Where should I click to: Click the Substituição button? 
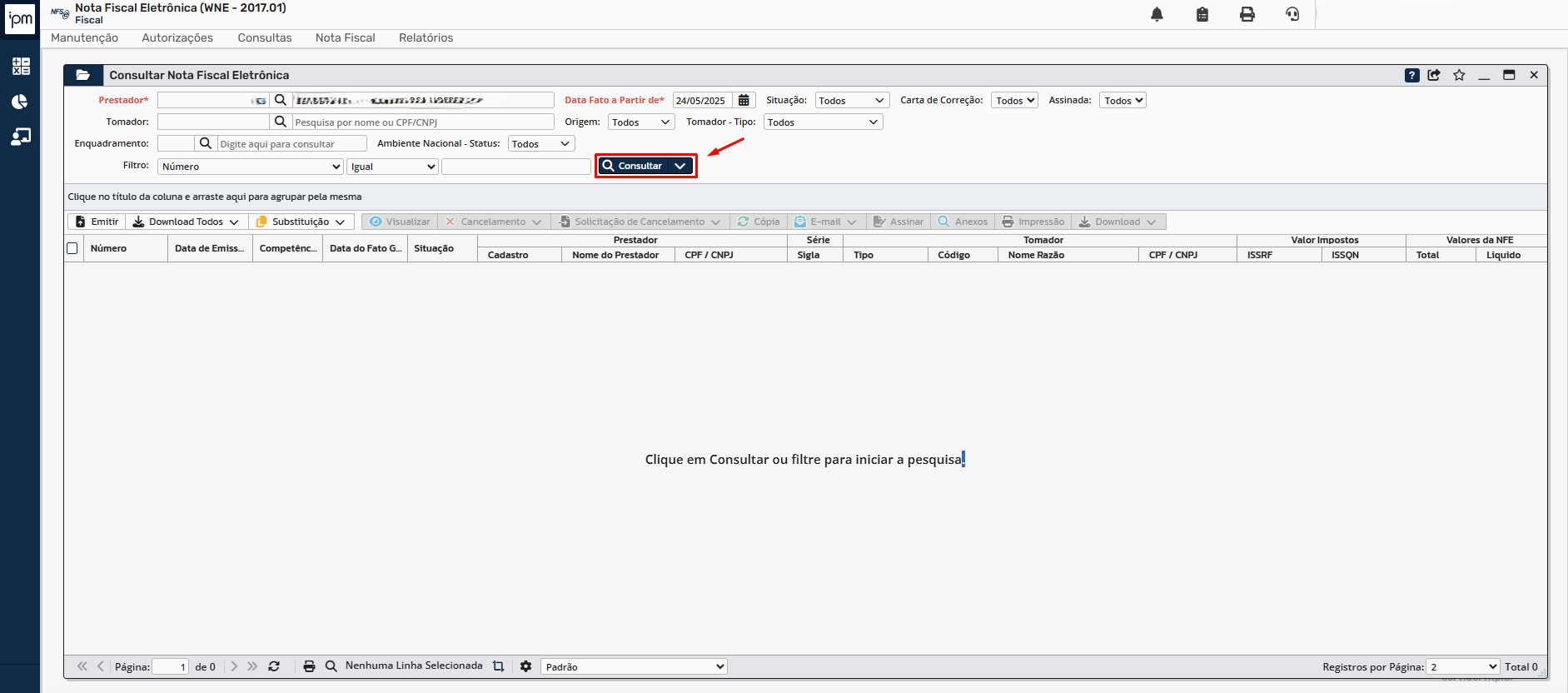click(x=301, y=222)
